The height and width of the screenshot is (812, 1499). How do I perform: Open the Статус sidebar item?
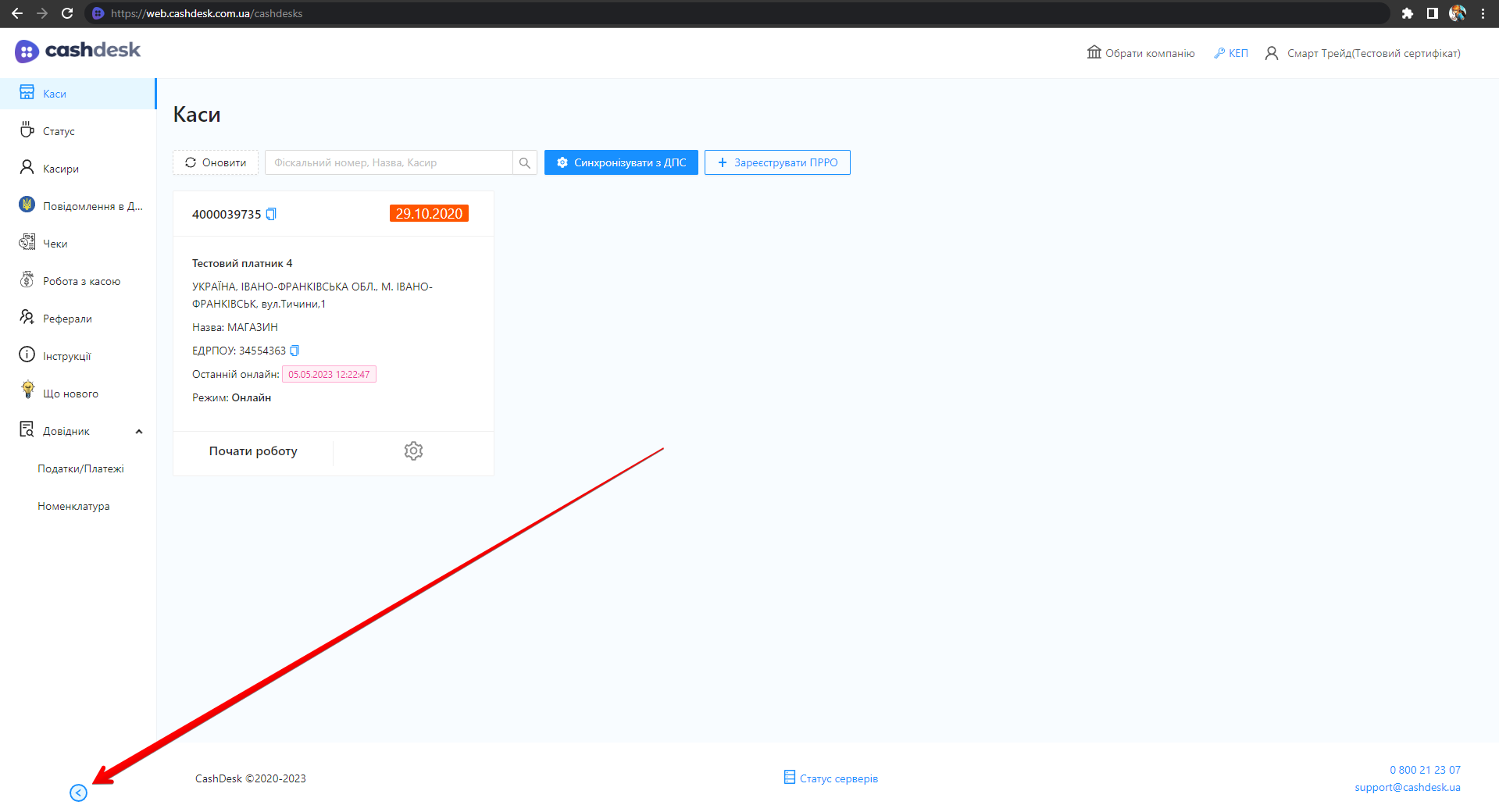[59, 131]
